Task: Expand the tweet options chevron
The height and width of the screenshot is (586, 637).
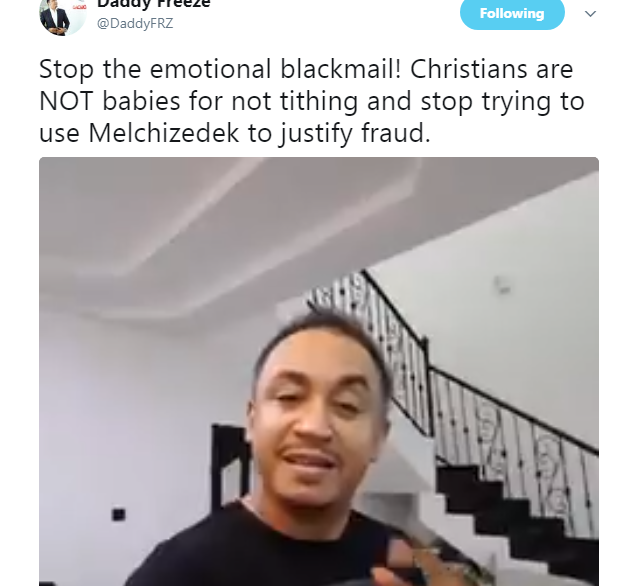Action: coord(590,13)
